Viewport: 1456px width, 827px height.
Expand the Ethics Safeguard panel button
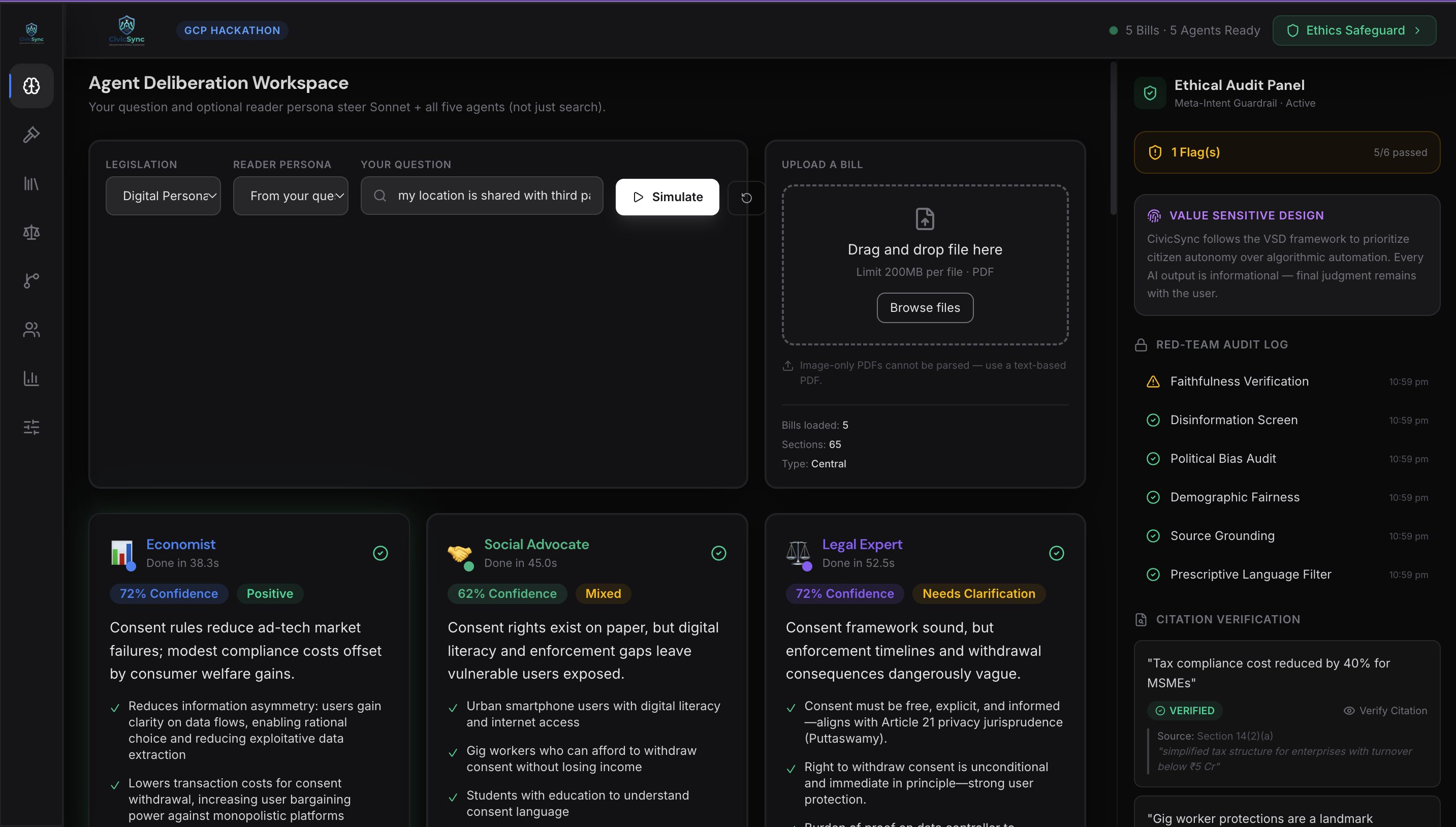click(1354, 30)
